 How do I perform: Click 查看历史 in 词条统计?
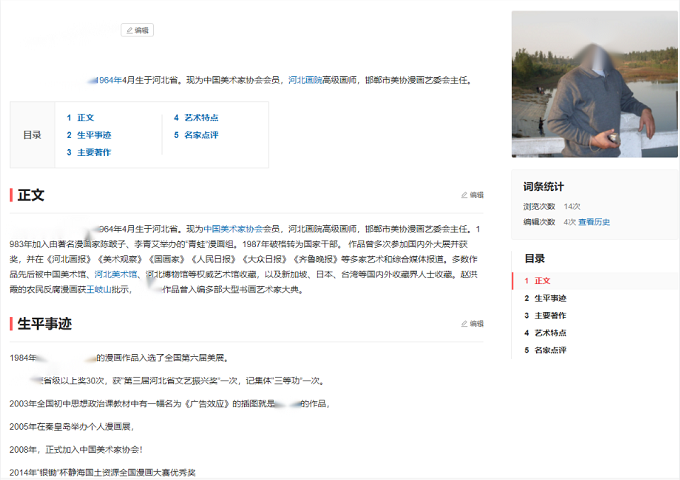(x=594, y=222)
